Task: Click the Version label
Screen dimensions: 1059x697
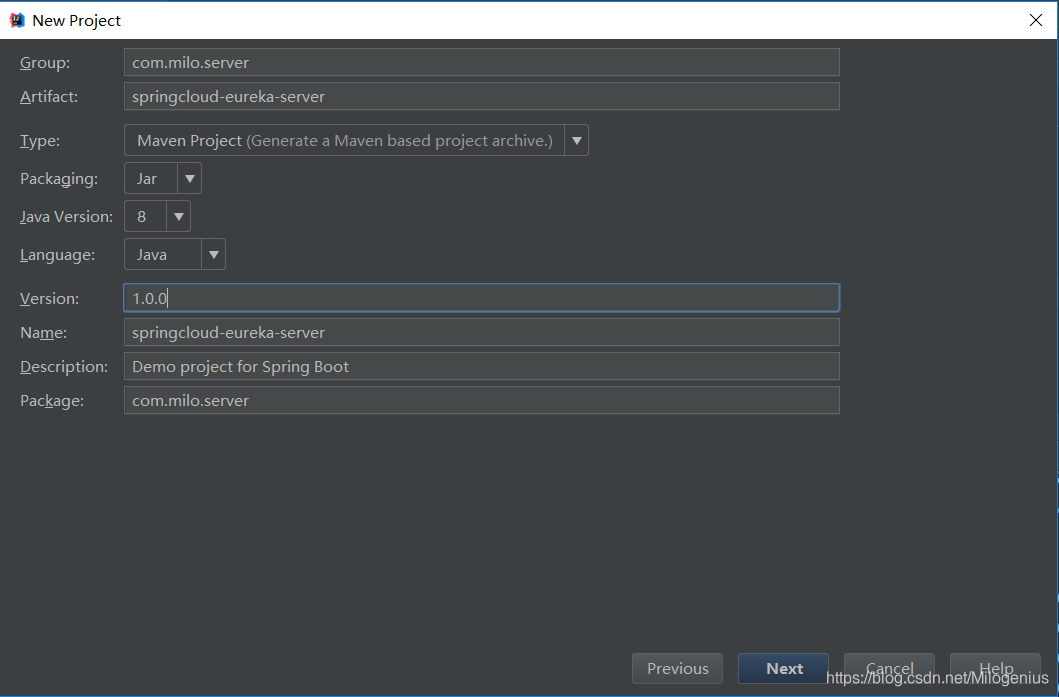Action: click(x=49, y=299)
